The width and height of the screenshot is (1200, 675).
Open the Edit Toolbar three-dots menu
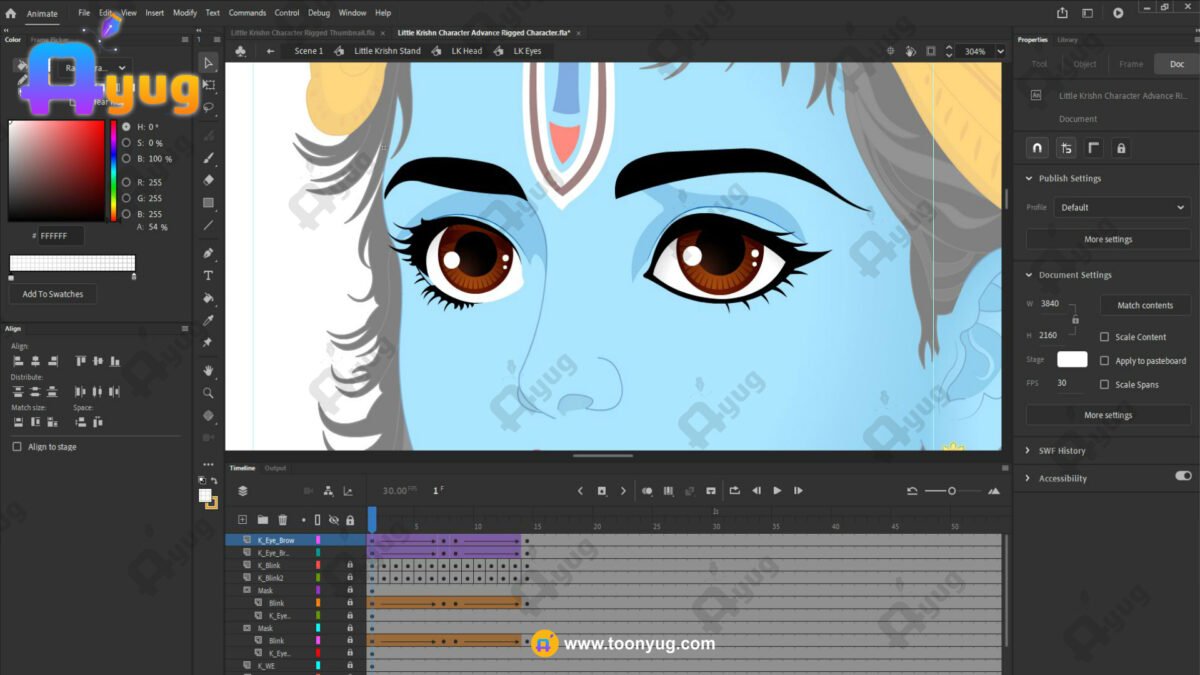[x=208, y=464]
